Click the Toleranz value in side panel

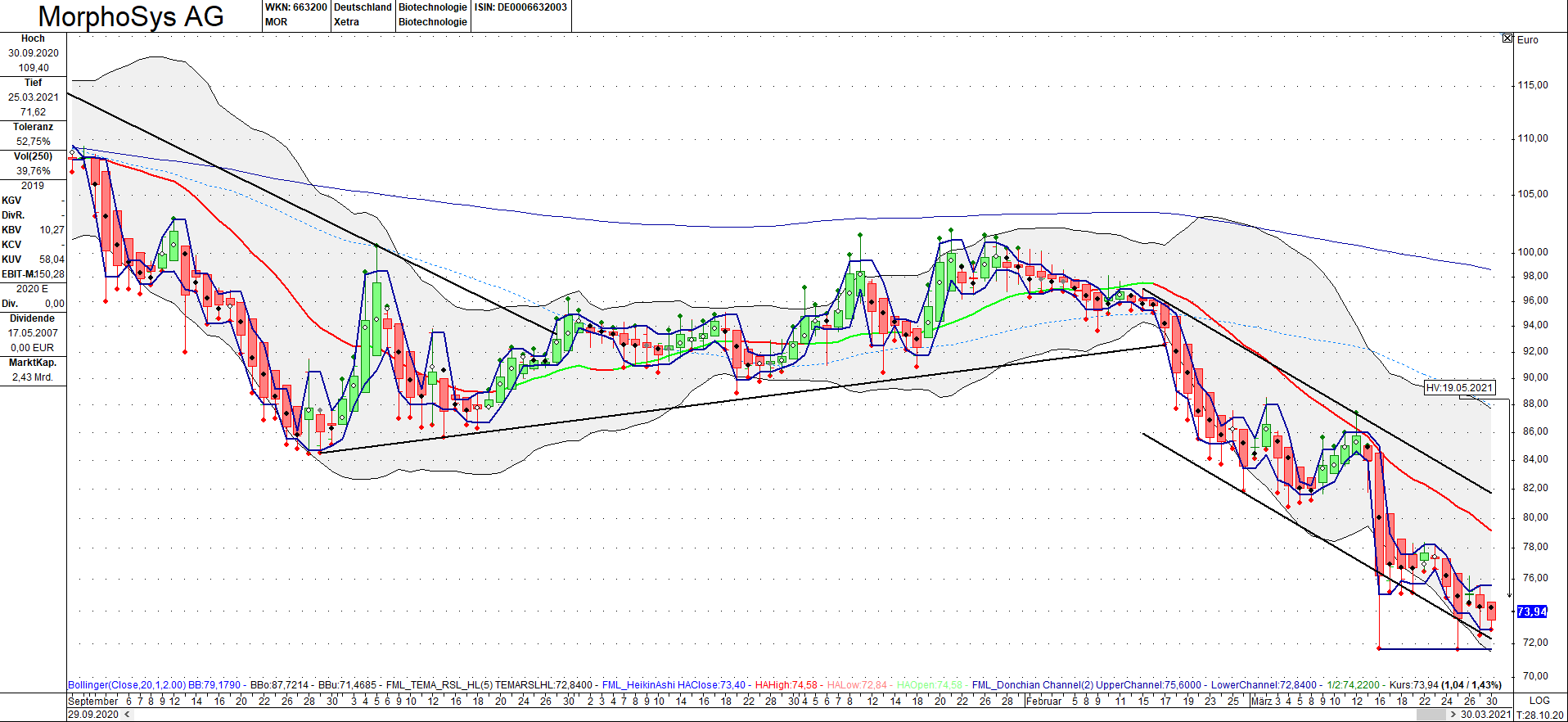click(x=34, y=142)
